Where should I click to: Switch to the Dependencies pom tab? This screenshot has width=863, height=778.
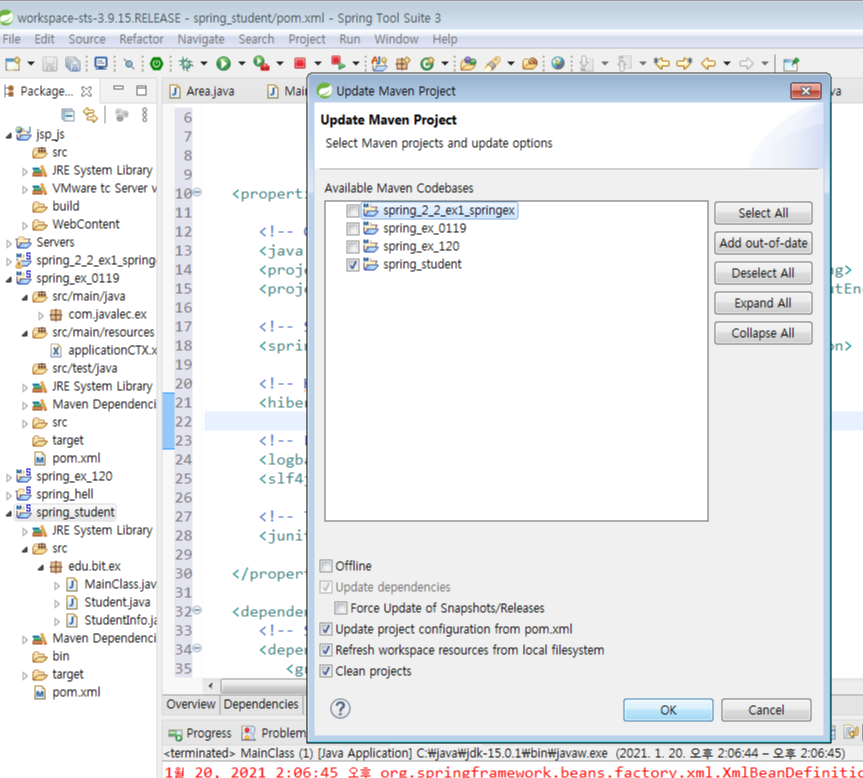click(x=261, y=704)
